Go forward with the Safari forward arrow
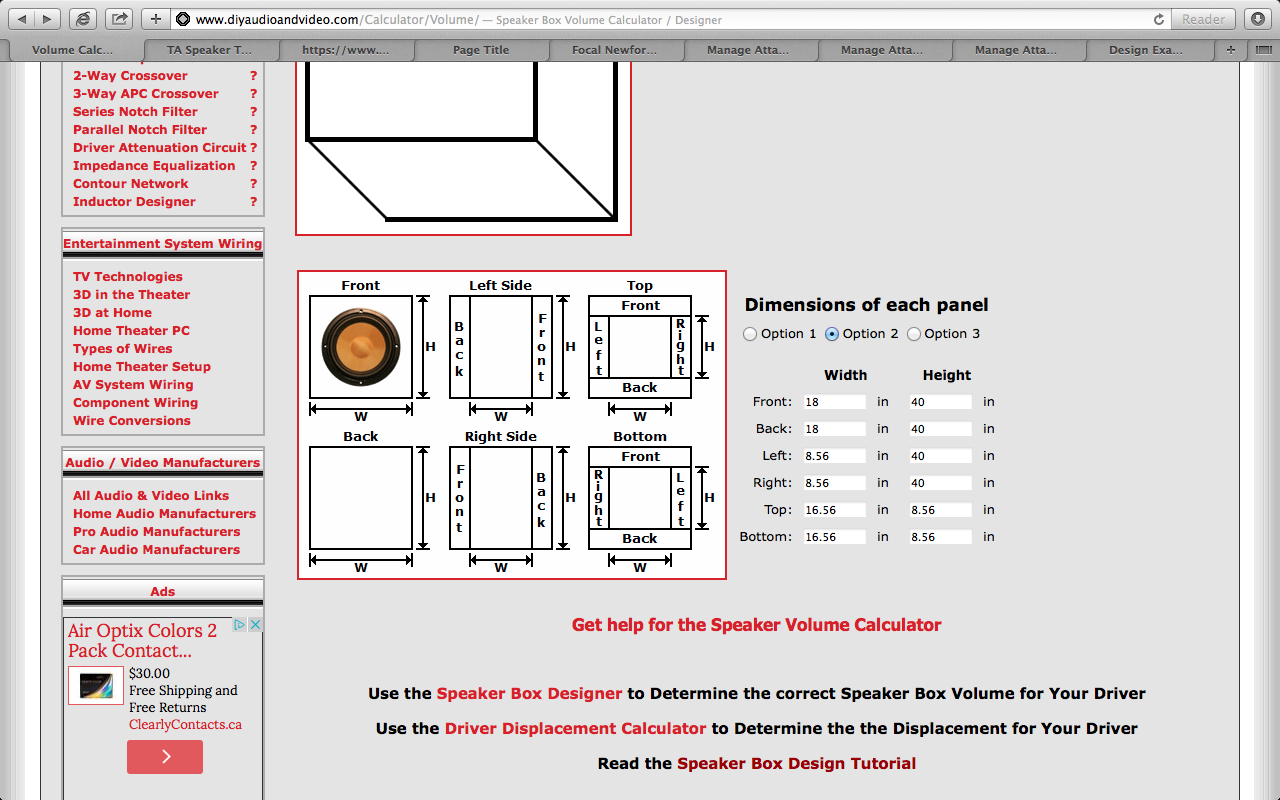This screenshot has width=1280, height=800. tap(48, 19)
